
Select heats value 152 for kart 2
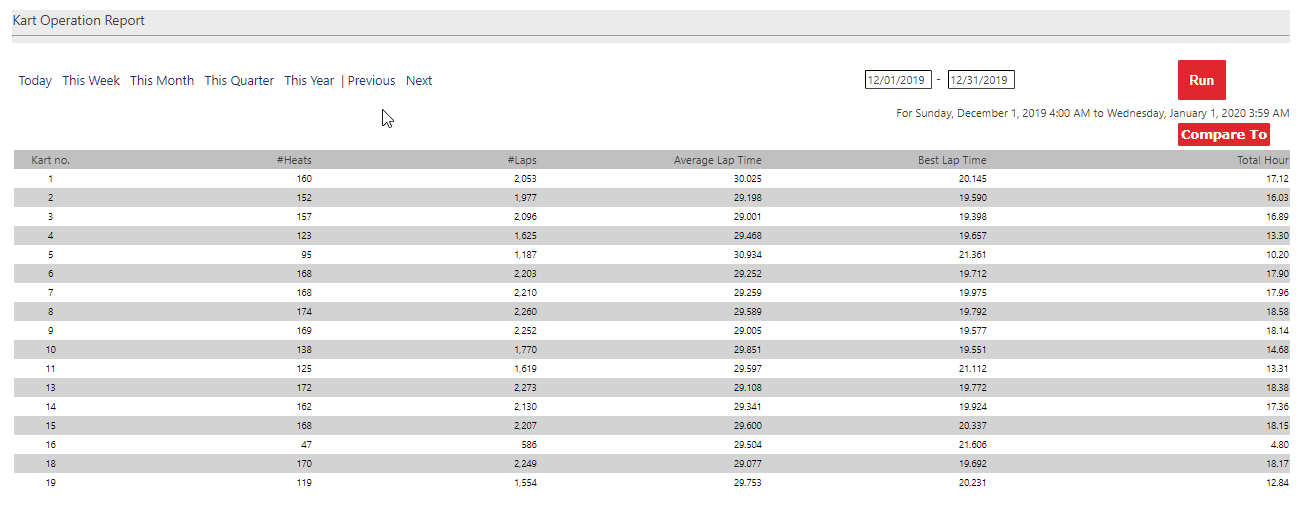(x=304, y=198)
